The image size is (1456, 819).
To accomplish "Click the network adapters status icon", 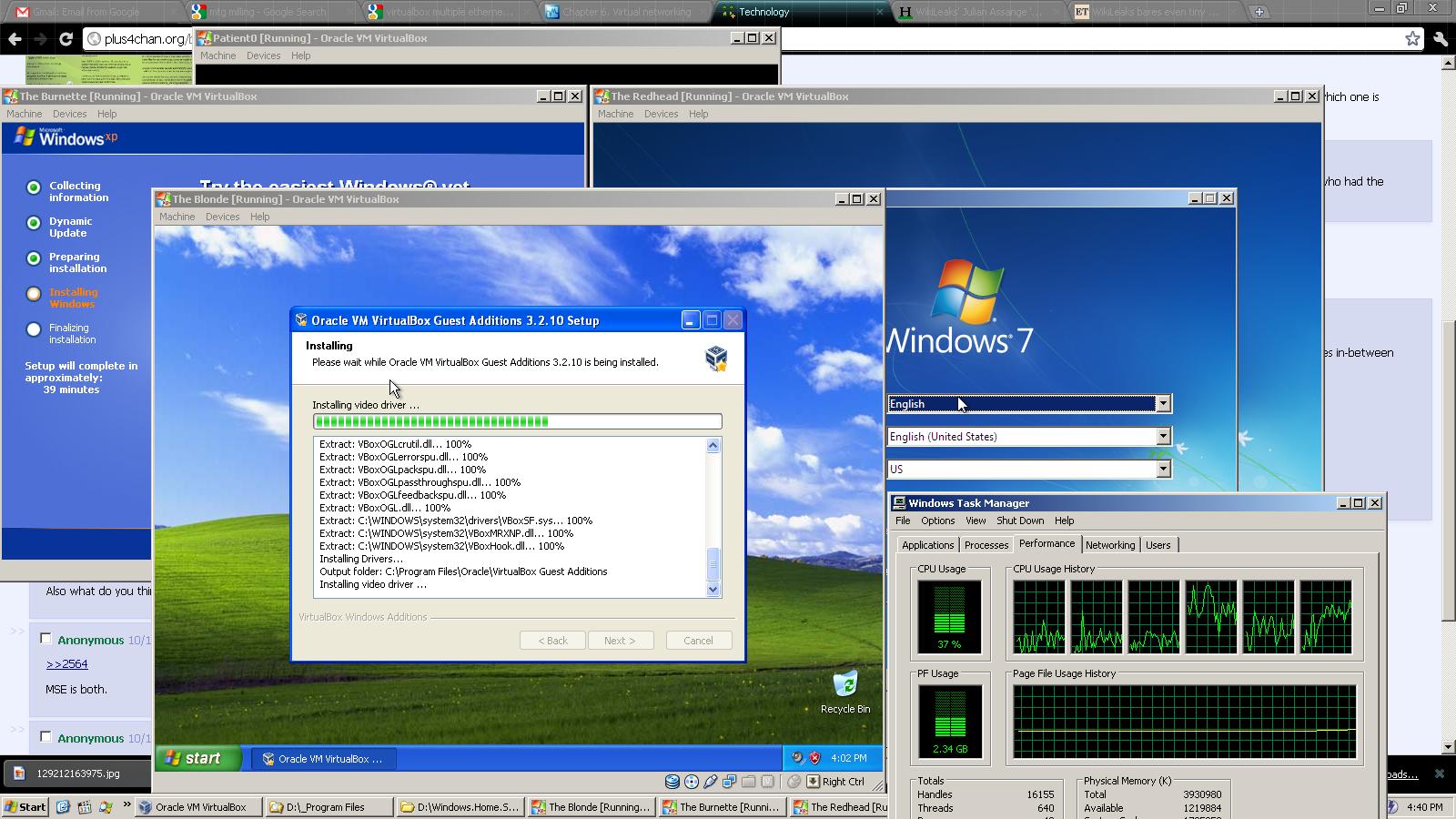I will click(729, 782).
